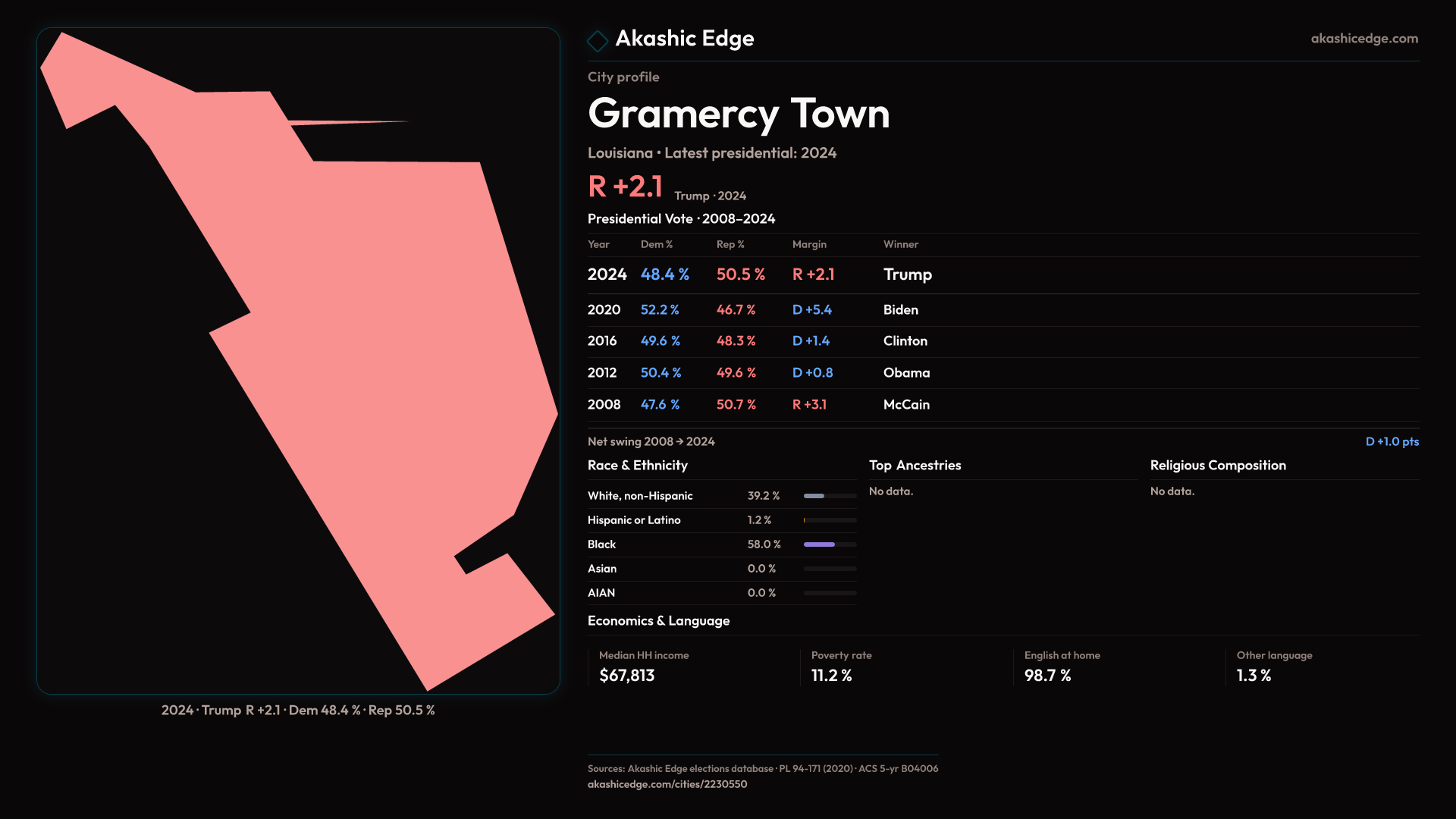Click the Hispanic or Latino percentage bar
Screen dimensions: 1456x819
tap(830, 520)
